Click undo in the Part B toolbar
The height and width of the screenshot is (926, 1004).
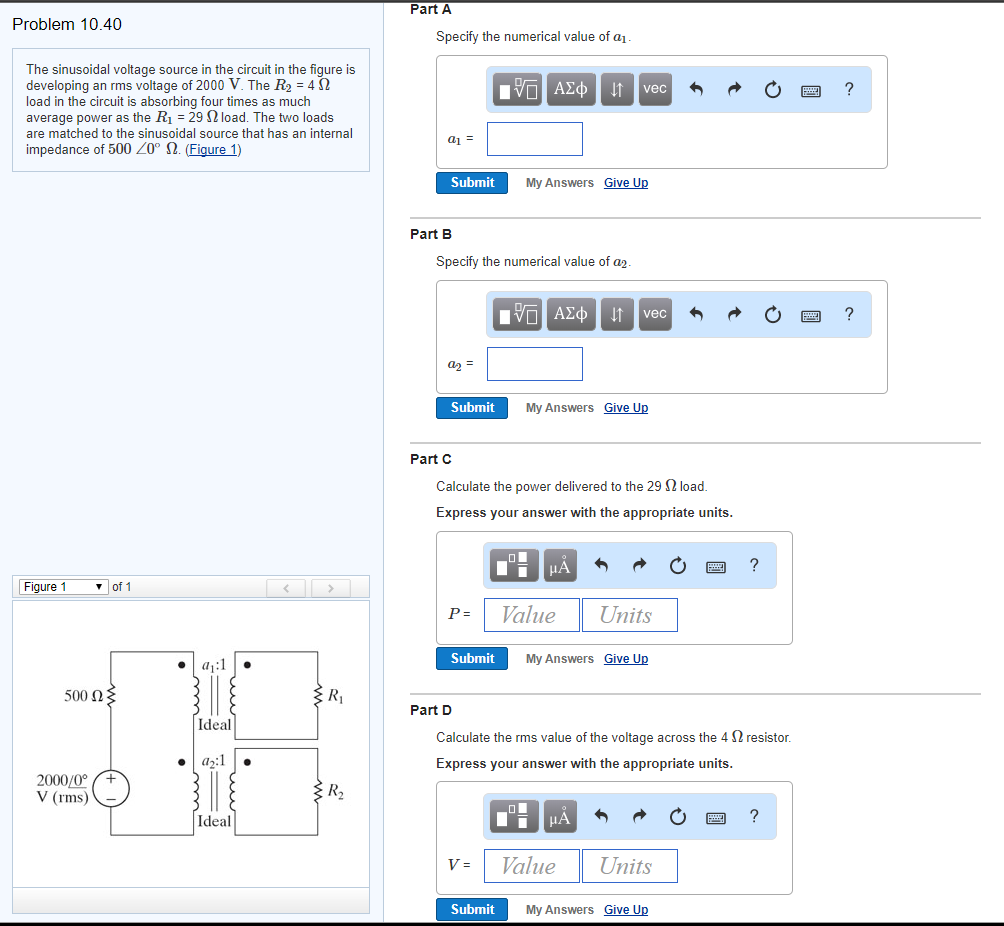(696, 313)
